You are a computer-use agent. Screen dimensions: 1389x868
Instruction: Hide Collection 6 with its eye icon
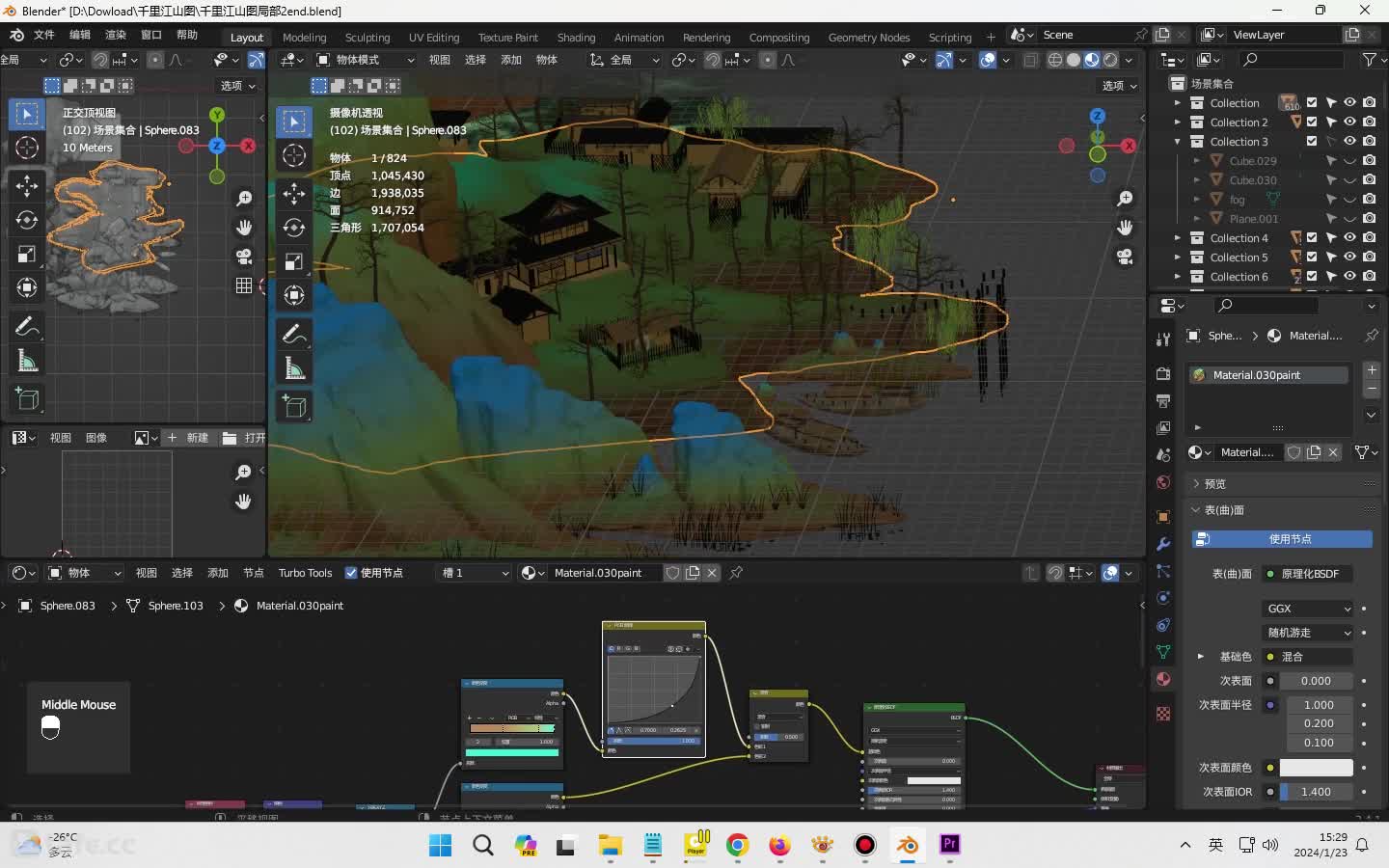[x=1349, y=276]
